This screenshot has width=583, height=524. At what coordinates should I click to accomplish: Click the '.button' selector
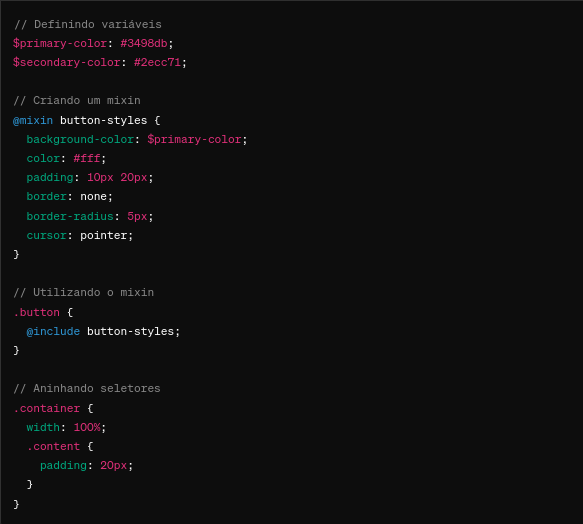click(36, 312)
